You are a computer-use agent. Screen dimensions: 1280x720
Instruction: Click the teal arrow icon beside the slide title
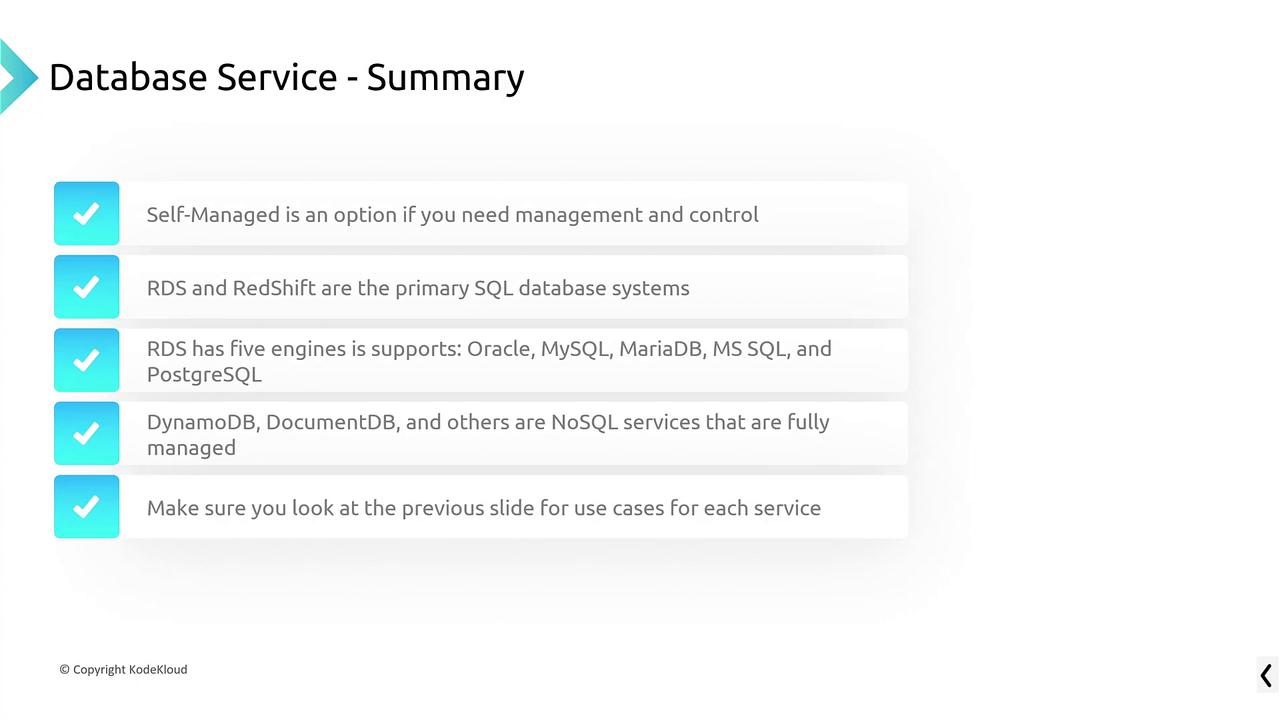tap(18, 76)
